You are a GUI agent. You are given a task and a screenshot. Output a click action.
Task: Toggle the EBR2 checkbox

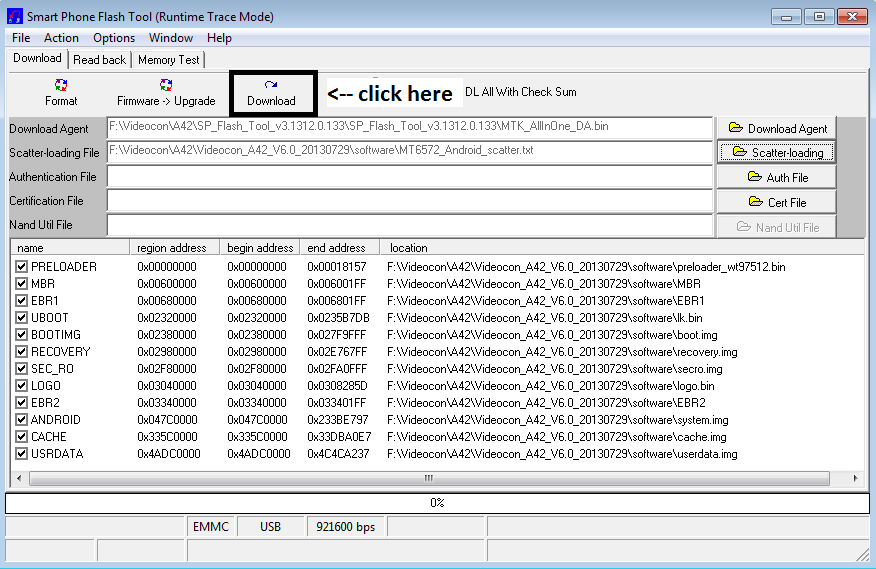click(x=21, y=402)
